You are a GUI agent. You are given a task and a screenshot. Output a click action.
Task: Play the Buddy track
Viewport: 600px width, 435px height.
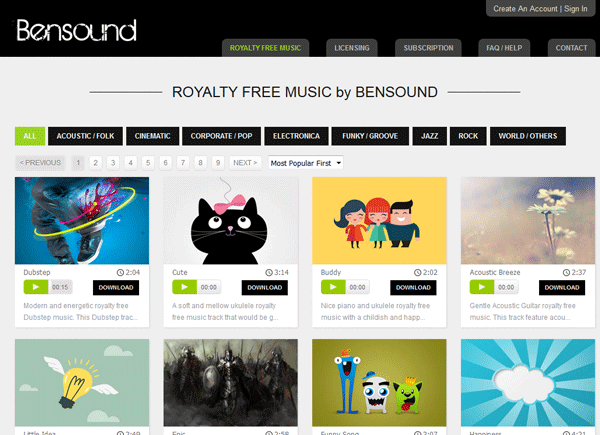coord(333,287)
